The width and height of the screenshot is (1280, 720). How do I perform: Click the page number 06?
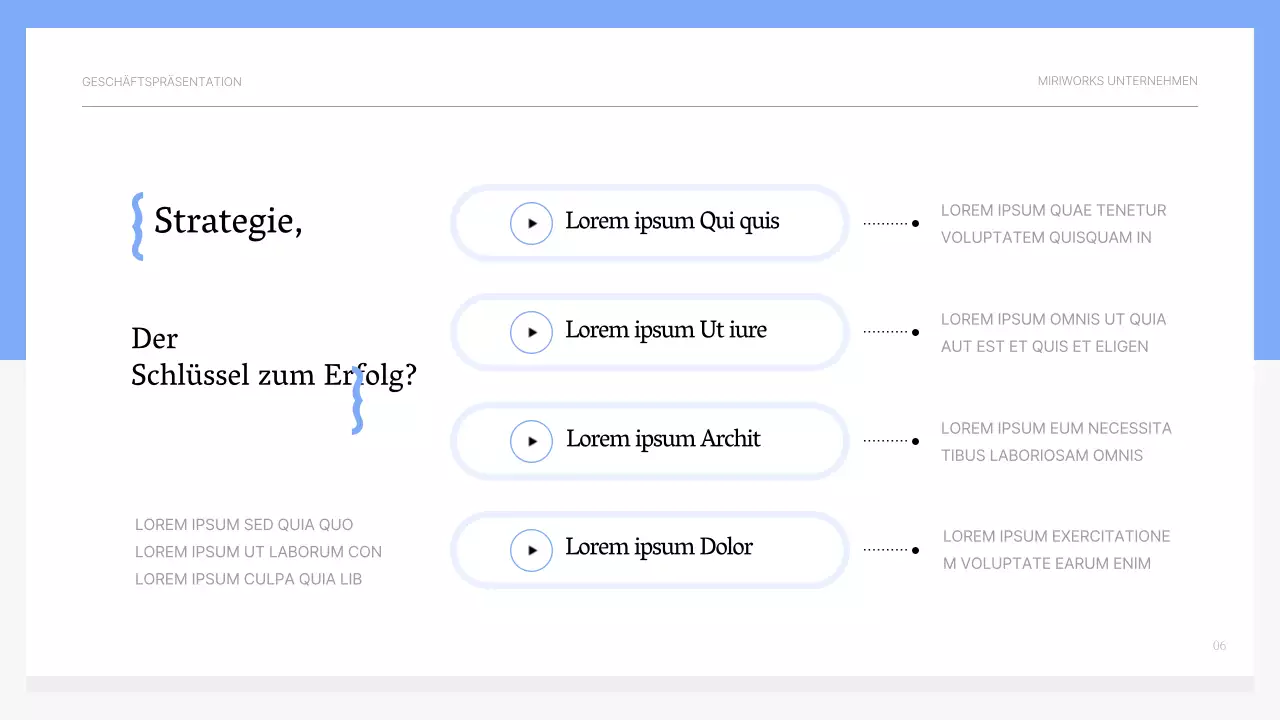click(x=1219, y=646)
